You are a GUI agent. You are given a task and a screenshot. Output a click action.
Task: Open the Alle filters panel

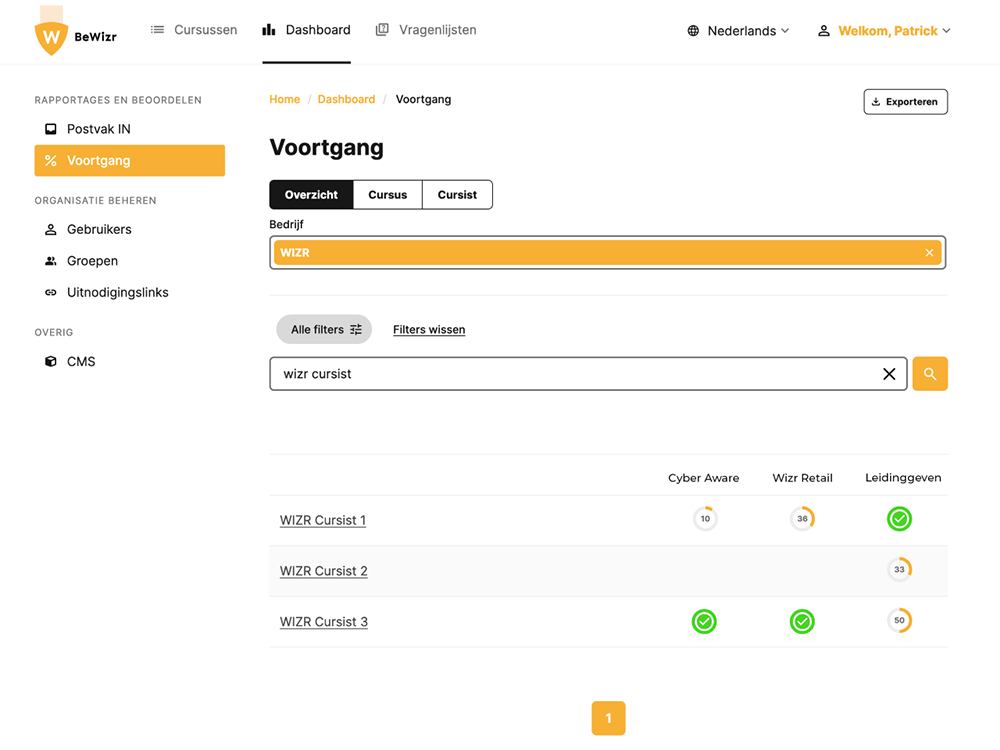tap(324, 329)
